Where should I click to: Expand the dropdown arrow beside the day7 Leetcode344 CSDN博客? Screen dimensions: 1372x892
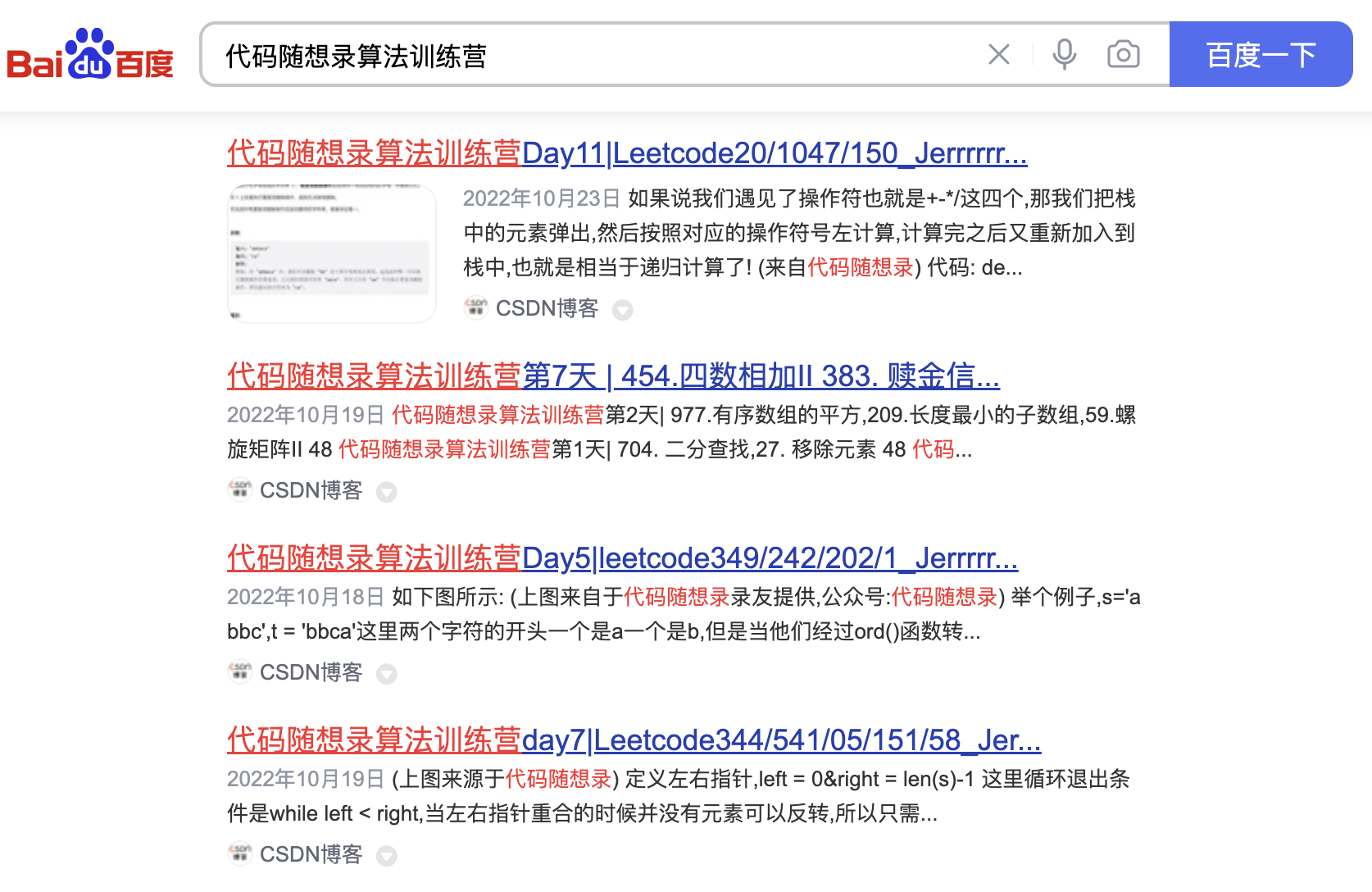point(387,856)
